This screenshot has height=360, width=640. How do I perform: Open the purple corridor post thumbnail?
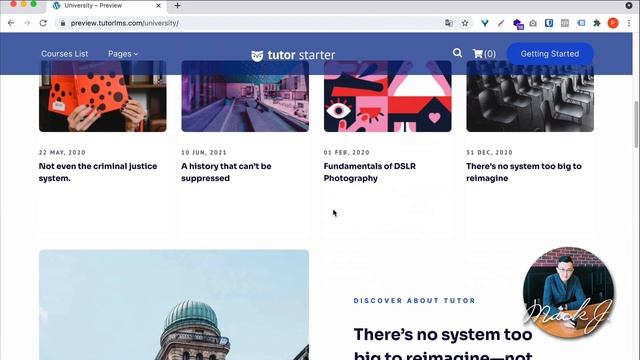coord(245,96)
